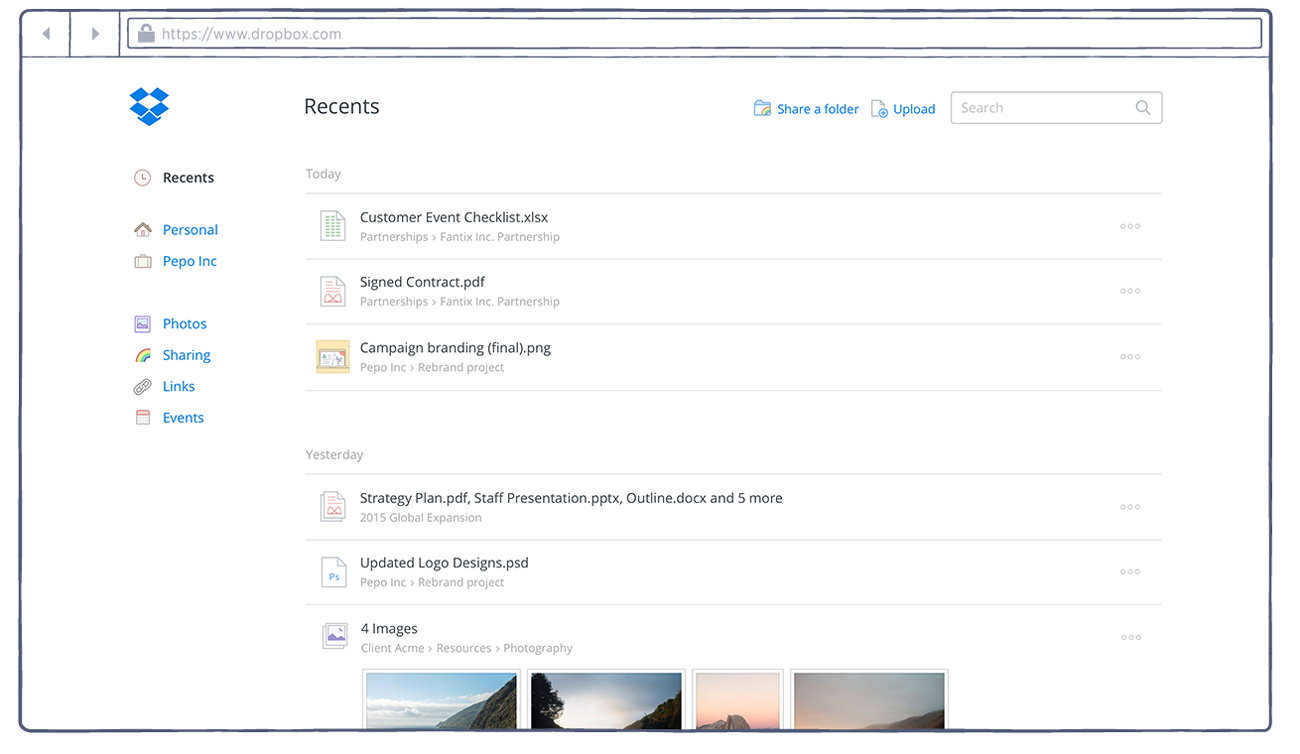Click the search magnifier icon
This screenshot has height=754, width=1300.
click(x=1143, y=108)
